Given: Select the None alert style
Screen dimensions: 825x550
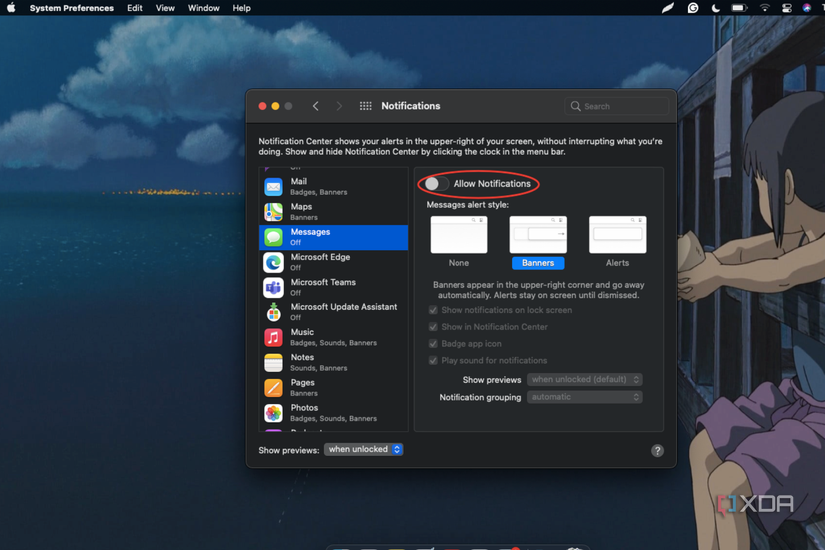Looking at the screenshot, I should (459, 242).
